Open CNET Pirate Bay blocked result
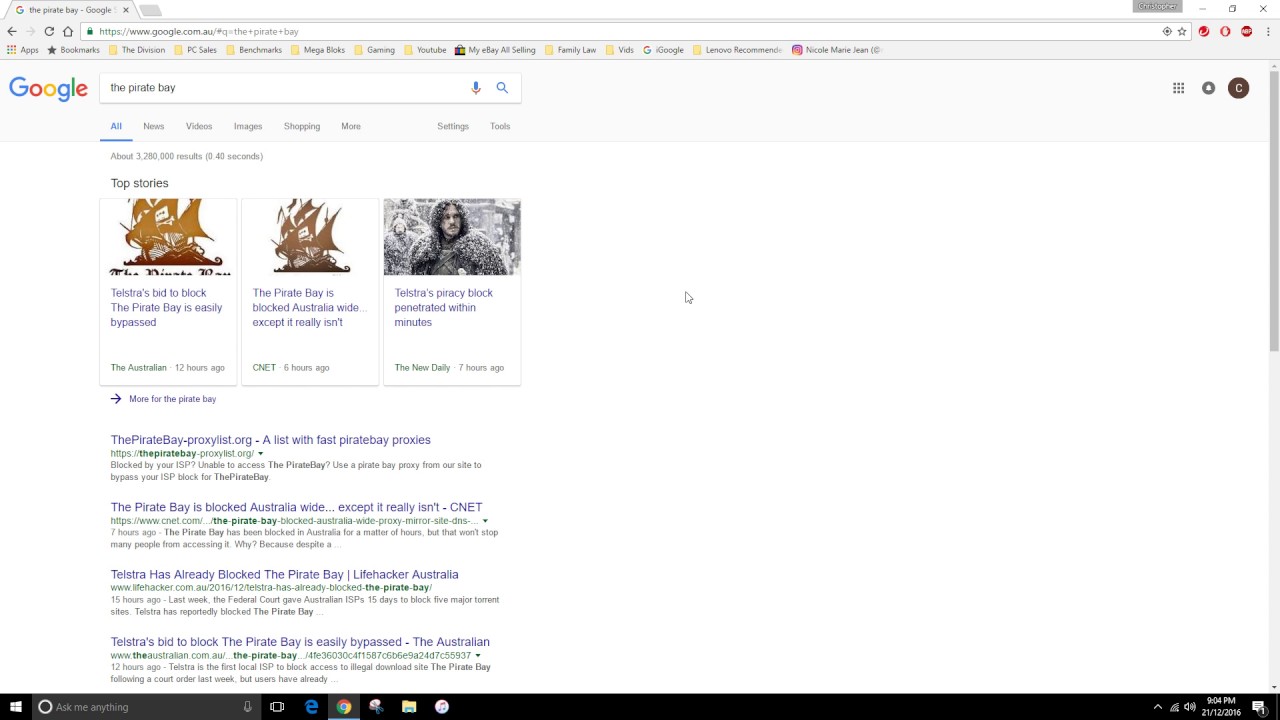The image size is (1280, 720). (x=296, y=507)
